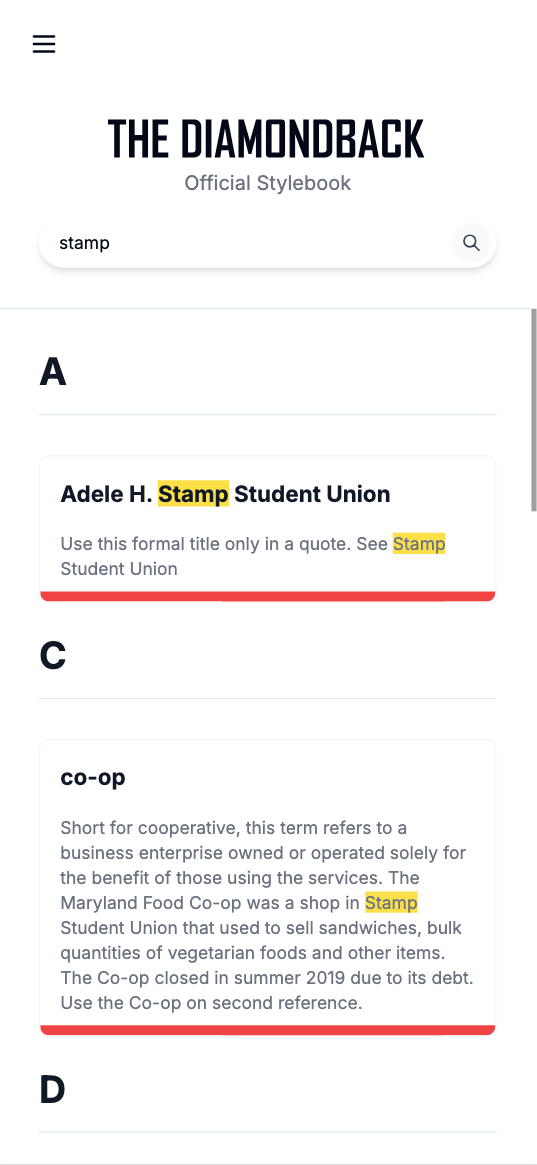The height and width of the screenshot is (1165, 537).
Task: Jump to the D section heading
Action: [53, 1089]
